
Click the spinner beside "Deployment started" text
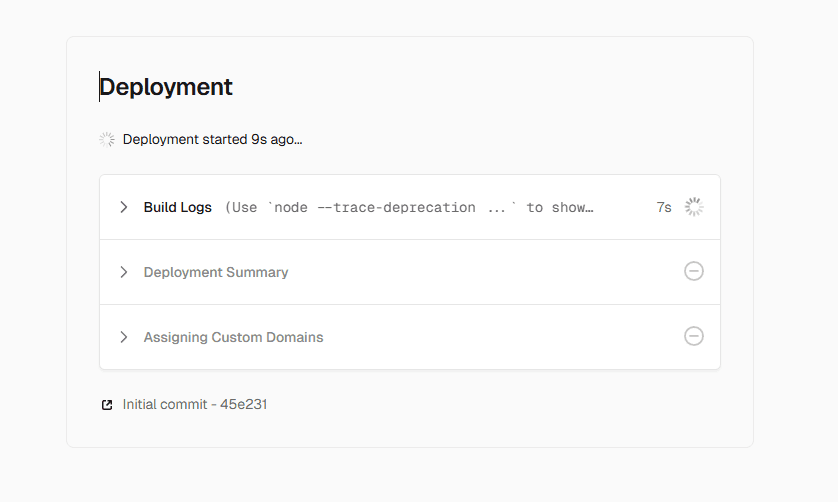point(107,139)
